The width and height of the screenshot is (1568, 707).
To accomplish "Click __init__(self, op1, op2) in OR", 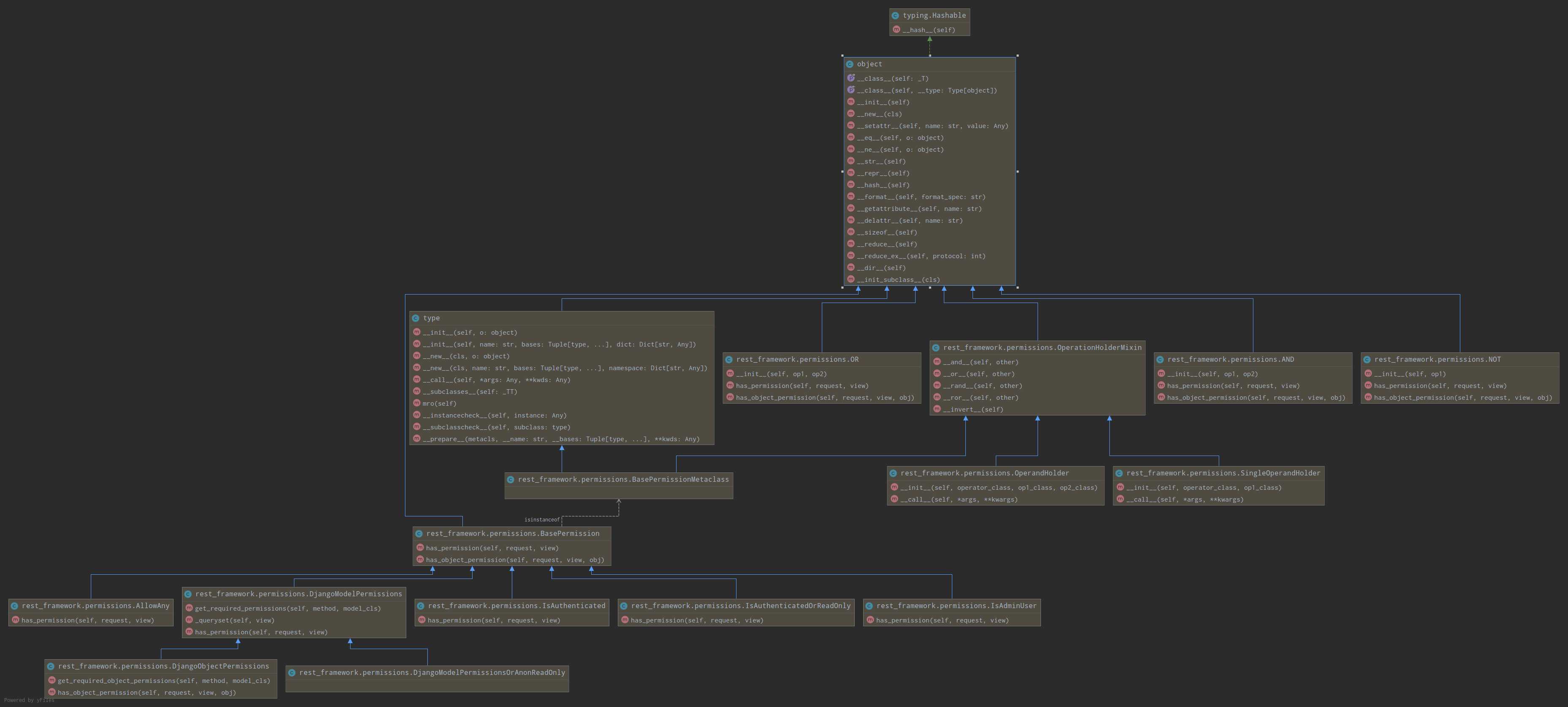I will (781, 374).
